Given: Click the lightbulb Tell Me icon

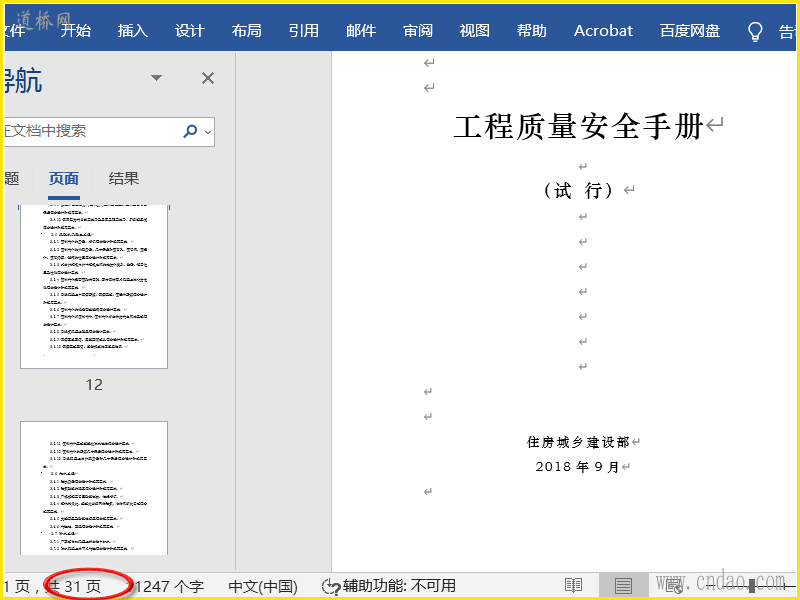Looking at the screenshot, I should coord(755,31).
